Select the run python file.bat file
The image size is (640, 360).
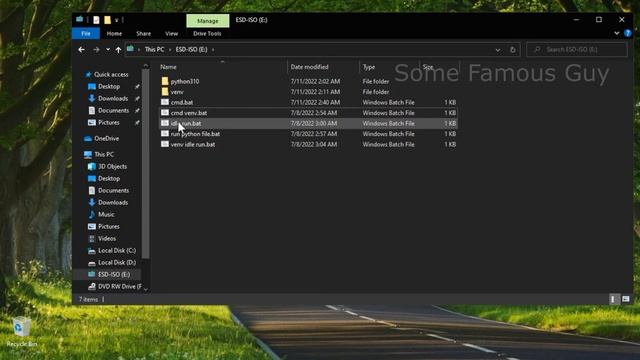pyautogui.click(x=195, y=134)
